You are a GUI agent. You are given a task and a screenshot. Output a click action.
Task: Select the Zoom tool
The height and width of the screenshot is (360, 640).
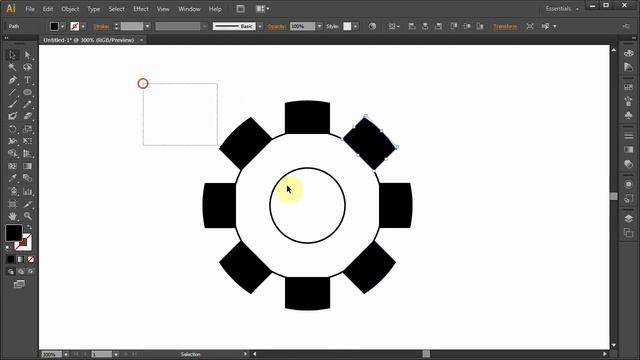tap(27, 216)
